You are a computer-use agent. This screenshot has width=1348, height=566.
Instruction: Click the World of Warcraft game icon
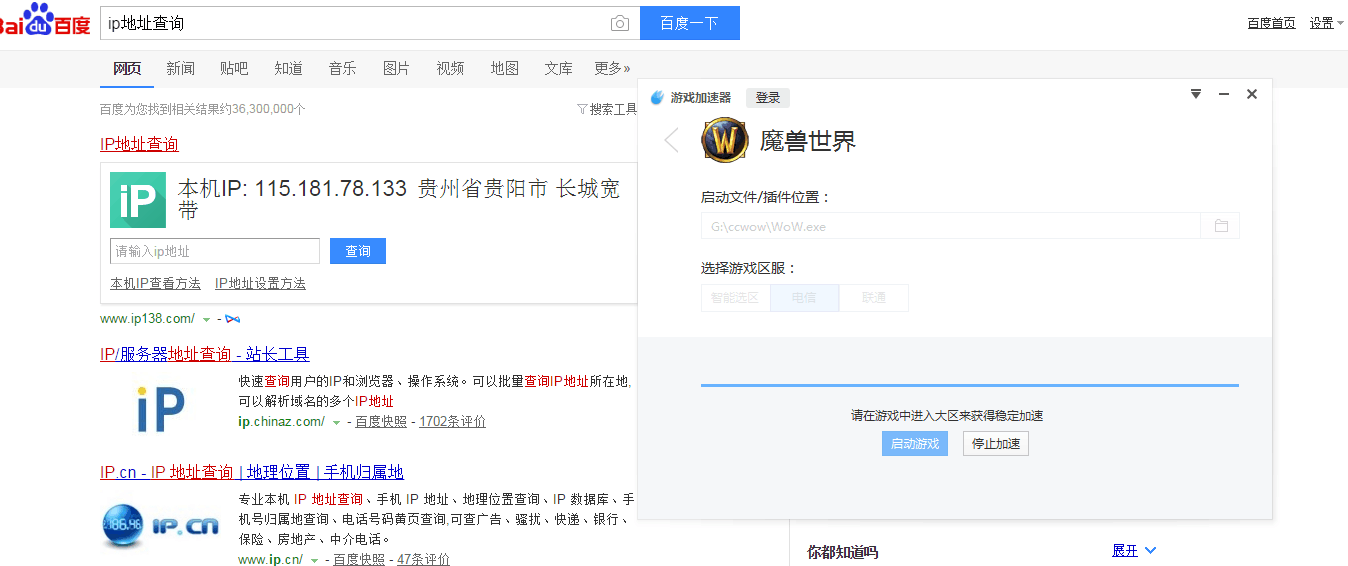tap(725, 141)
